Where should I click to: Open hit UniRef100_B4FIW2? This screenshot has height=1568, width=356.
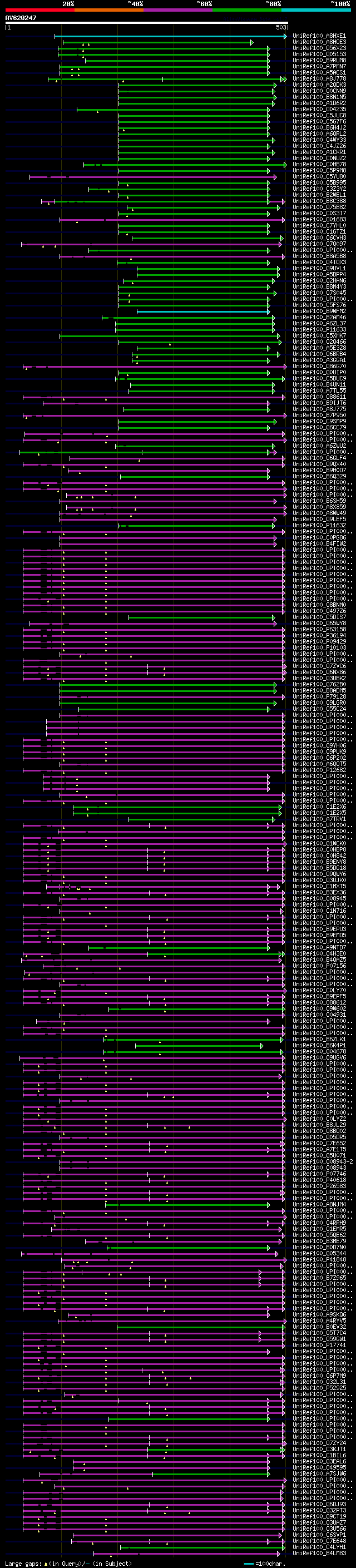pyautogui.click(x=319, y=543)
